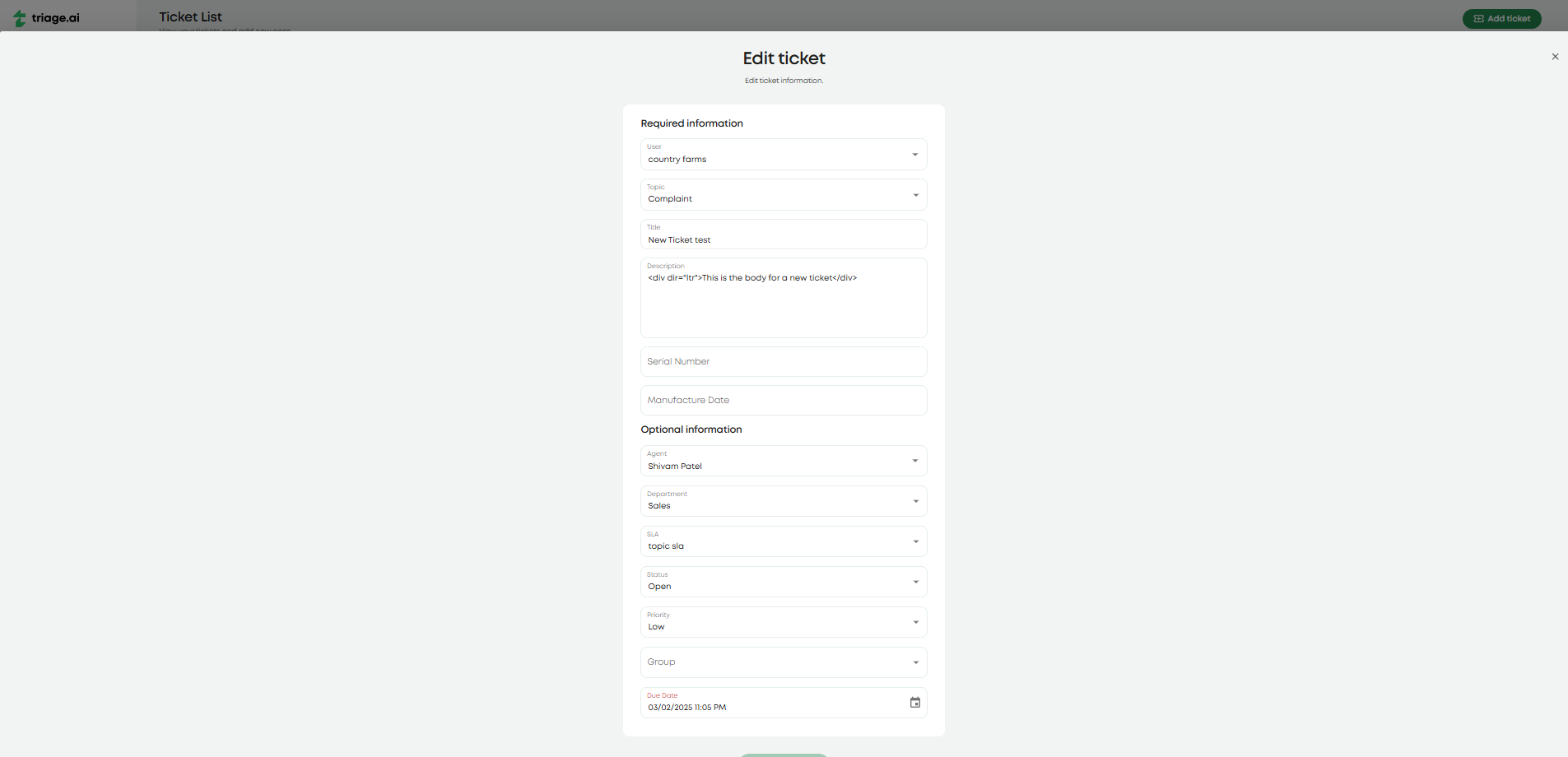Close the Edit ticket dialog with the X
The width and height of the screenshot is (1568, 757).
1555,56
